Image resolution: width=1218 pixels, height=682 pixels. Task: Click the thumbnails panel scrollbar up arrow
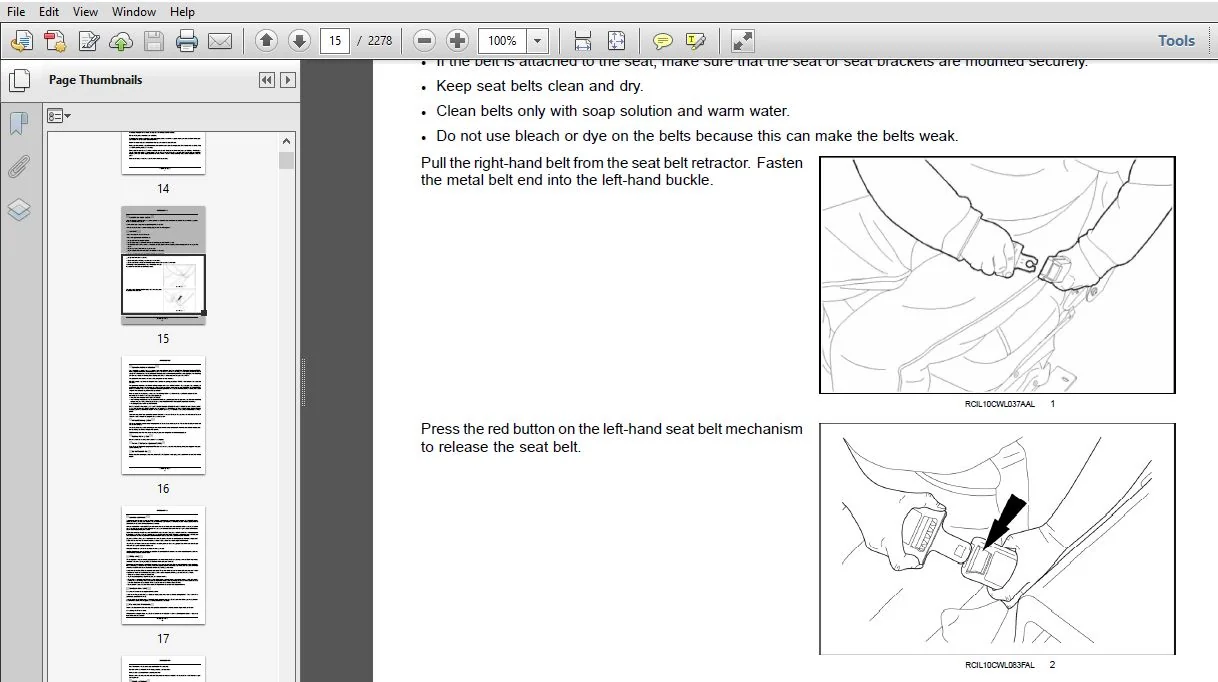(287, 141)
